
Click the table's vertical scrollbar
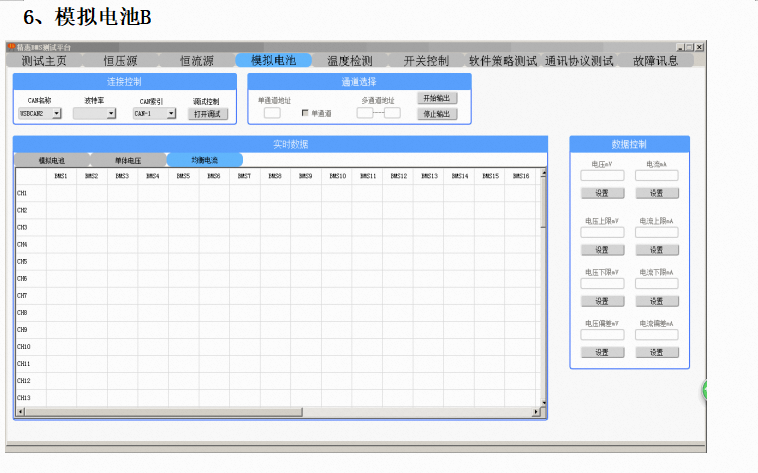pos(544,290)
